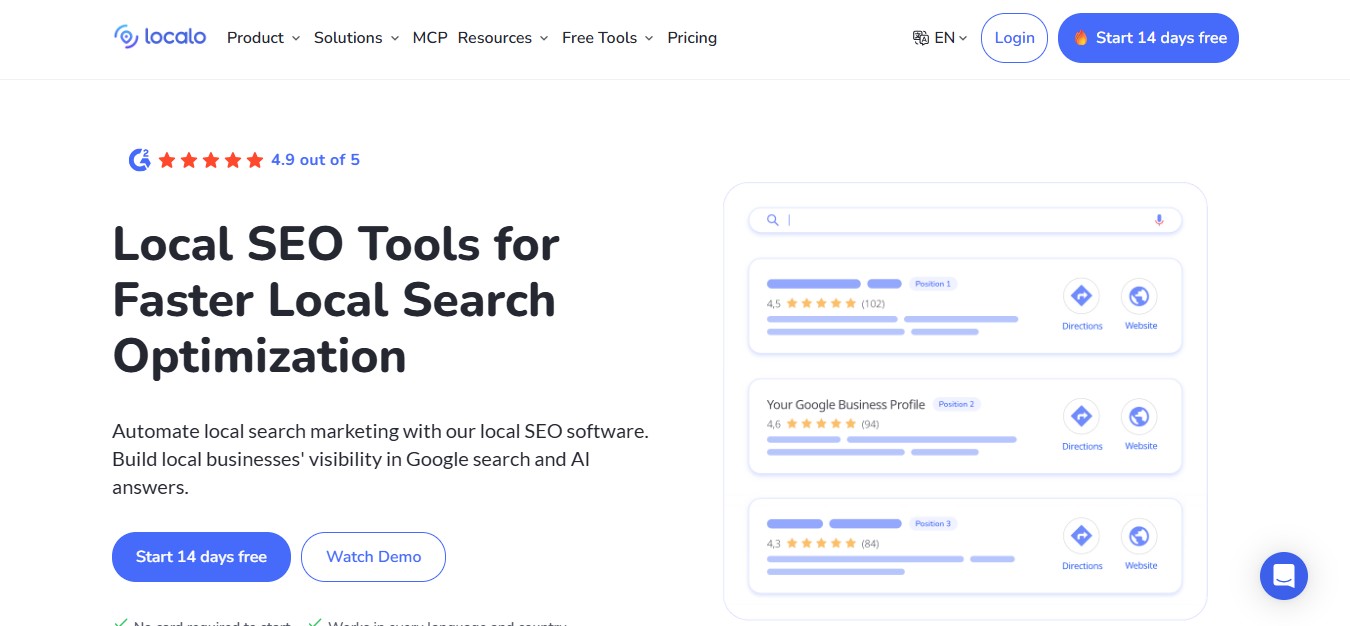Expand the Free Tools chevron arrow
The image size is (1350, 626).
pos(648,38)
